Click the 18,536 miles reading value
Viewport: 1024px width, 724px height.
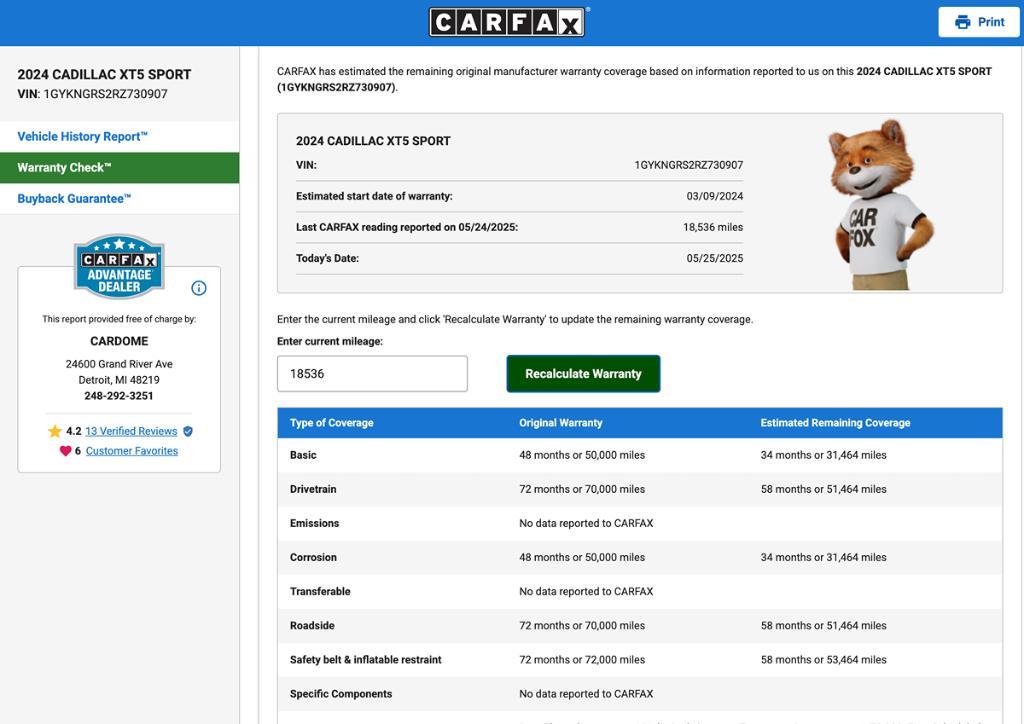713,227
